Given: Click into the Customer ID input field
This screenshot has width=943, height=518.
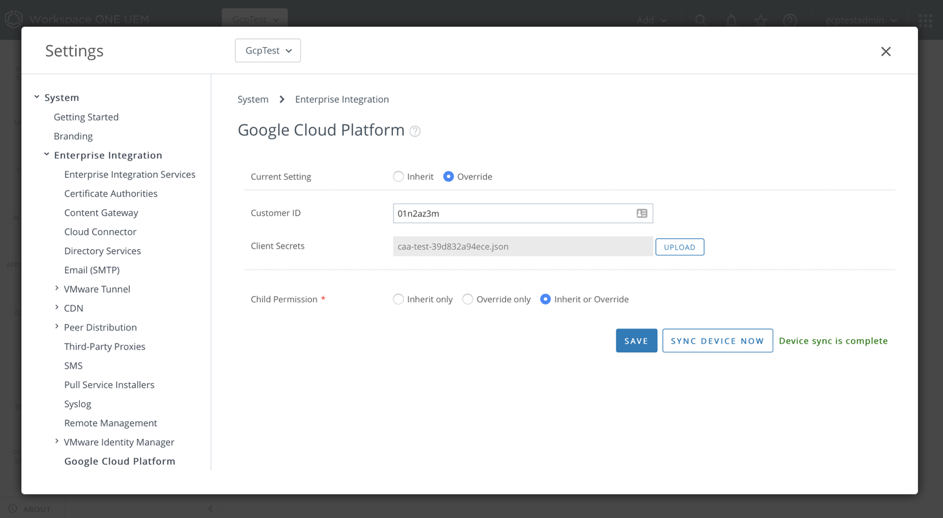Looking at the screenshot, I should point(523,213).
